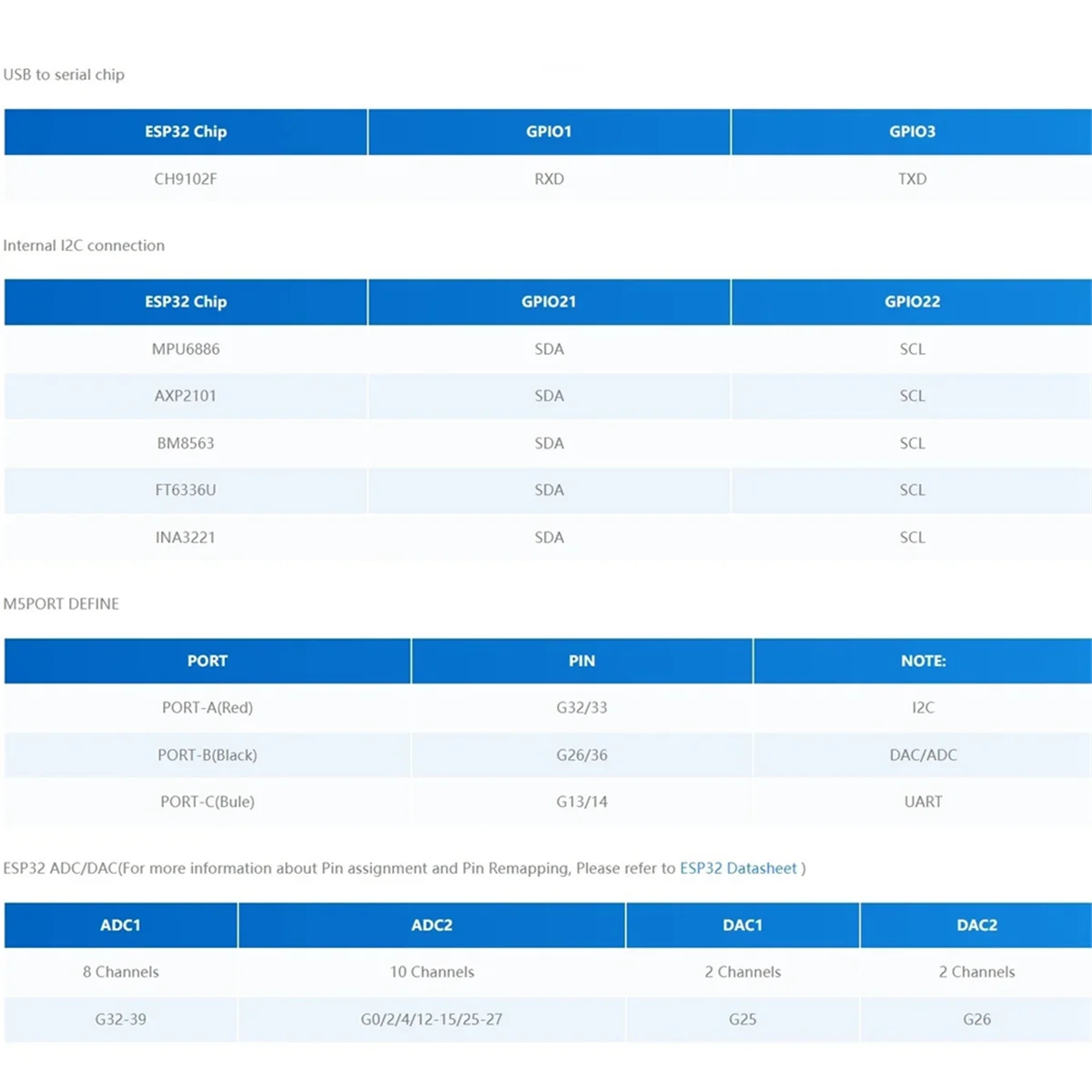Click the UART note cell
This screenshot has width=1092, height=1092.
[923, 802]
